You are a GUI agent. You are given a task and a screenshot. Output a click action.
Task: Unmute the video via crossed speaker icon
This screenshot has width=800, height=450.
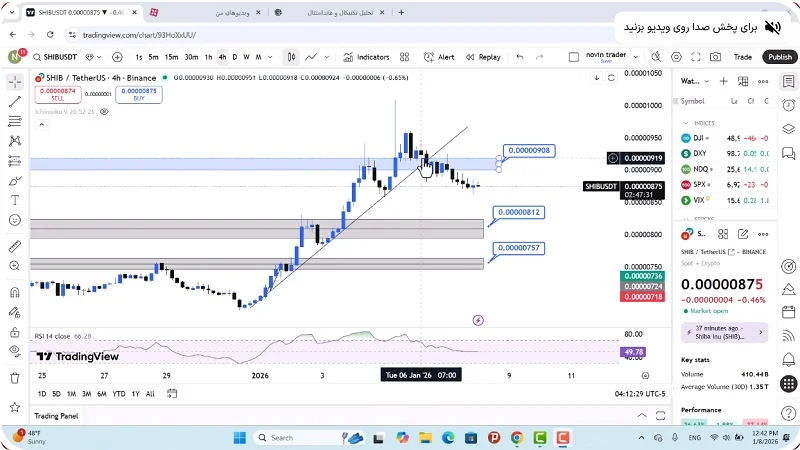pos(772,26)
